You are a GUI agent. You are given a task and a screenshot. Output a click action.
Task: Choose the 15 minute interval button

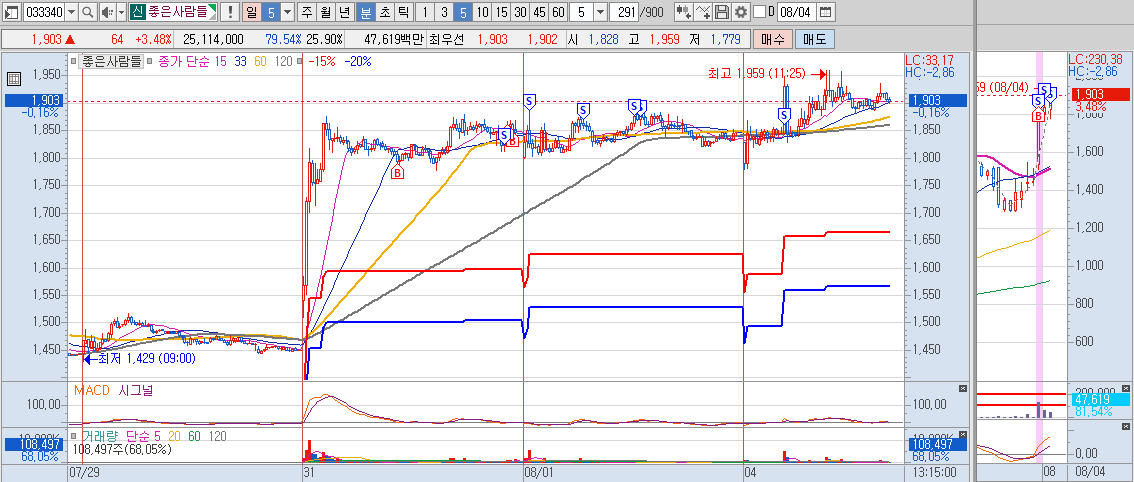[500, 12]
